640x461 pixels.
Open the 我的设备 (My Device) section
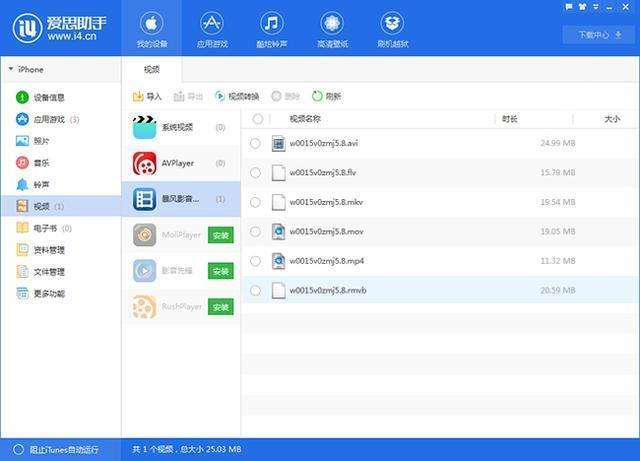point(151,29)
